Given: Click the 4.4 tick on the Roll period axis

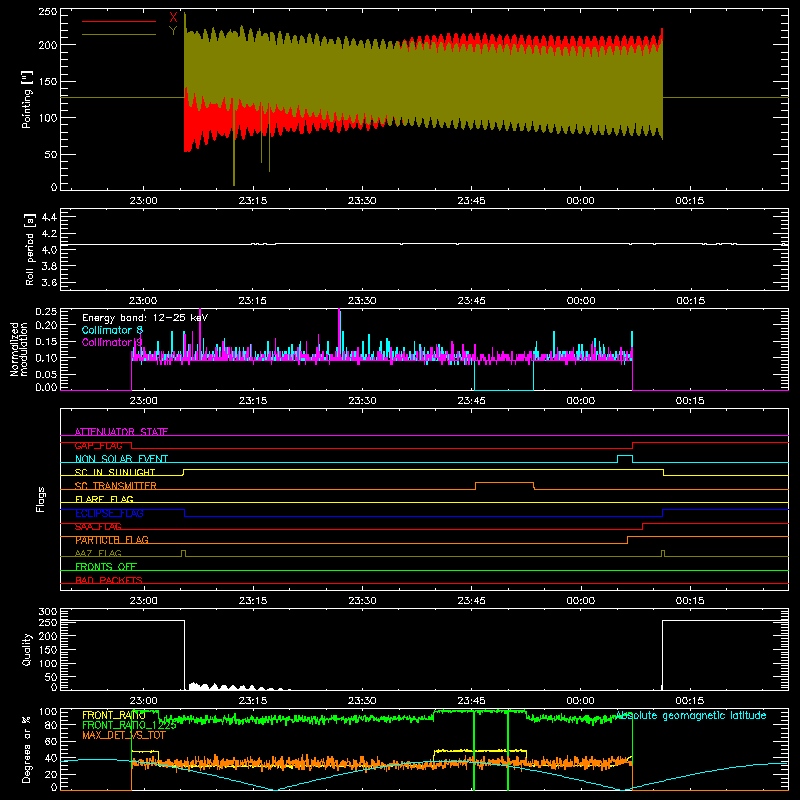Looking at the screenshot, I should 49,217.
